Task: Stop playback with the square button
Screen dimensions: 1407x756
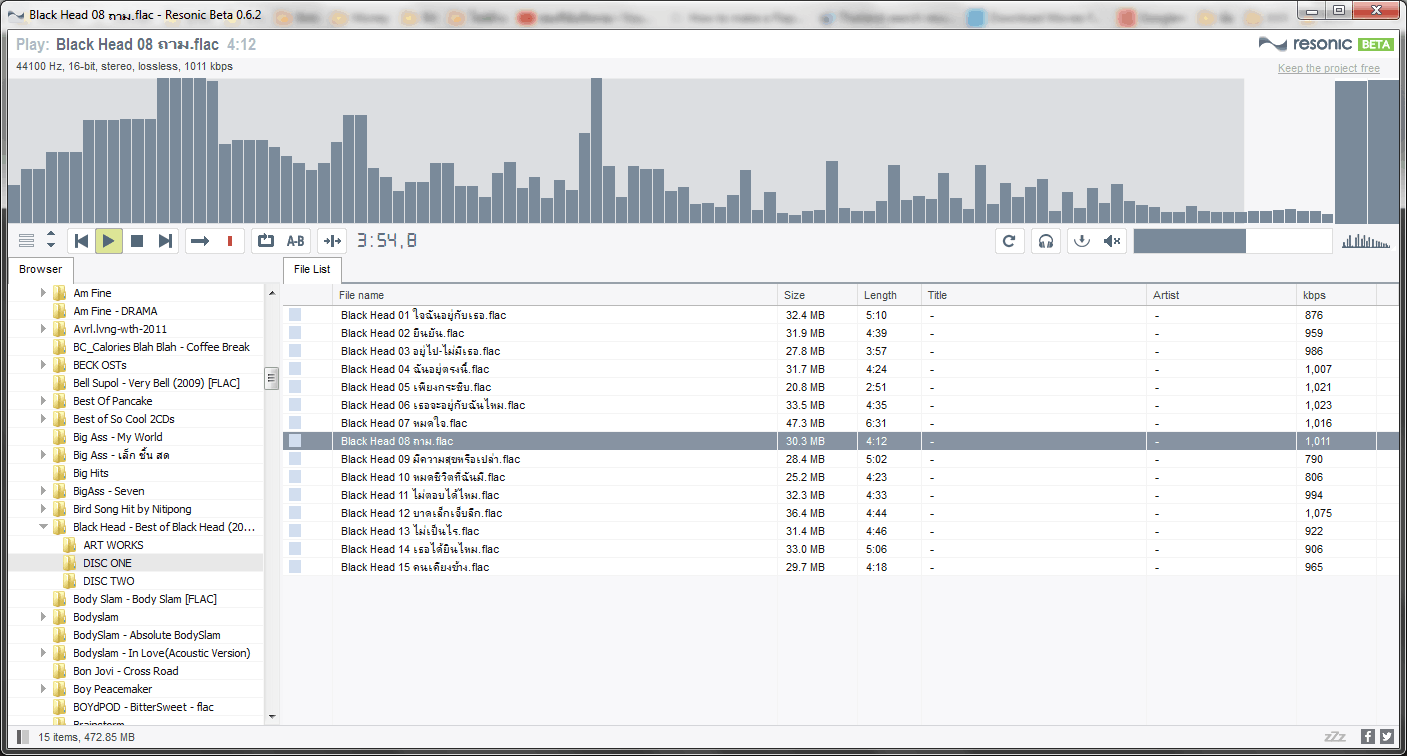Action: pos(137,241)
